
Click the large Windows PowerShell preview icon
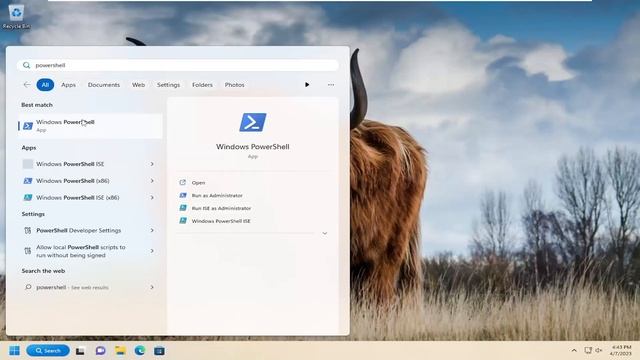point(253,122)
